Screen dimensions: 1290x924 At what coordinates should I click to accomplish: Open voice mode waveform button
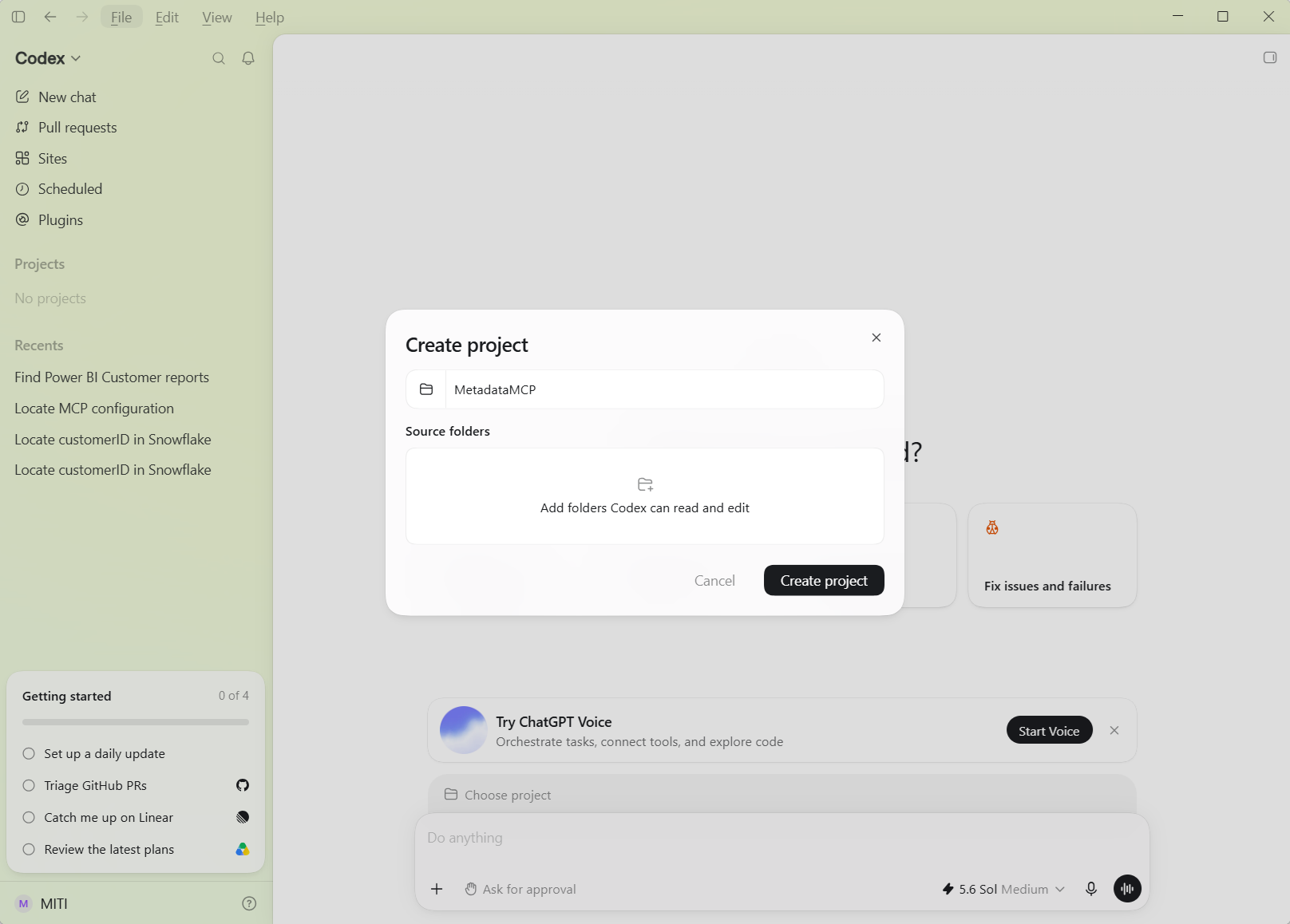pyautogui.click(x=1127, y=888)
